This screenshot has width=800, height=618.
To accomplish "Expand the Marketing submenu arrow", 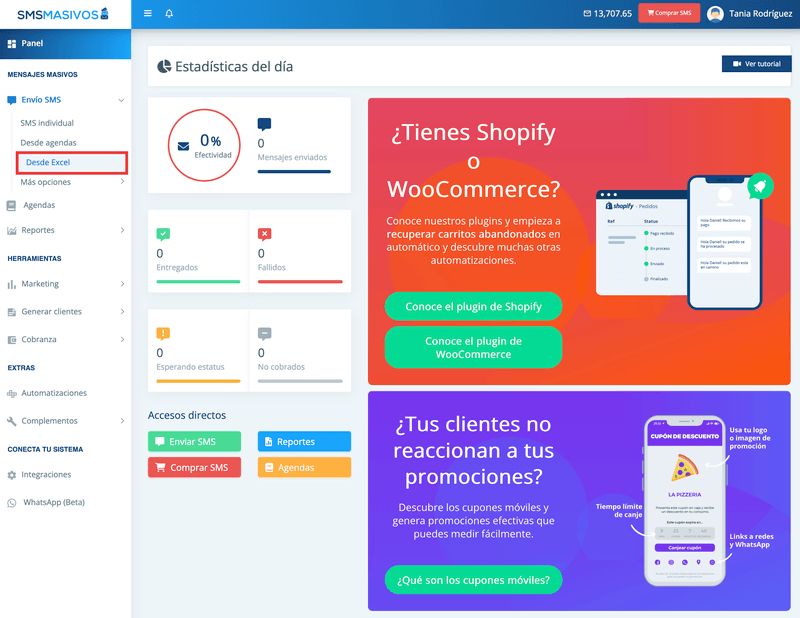I will (x=122, y=284).
